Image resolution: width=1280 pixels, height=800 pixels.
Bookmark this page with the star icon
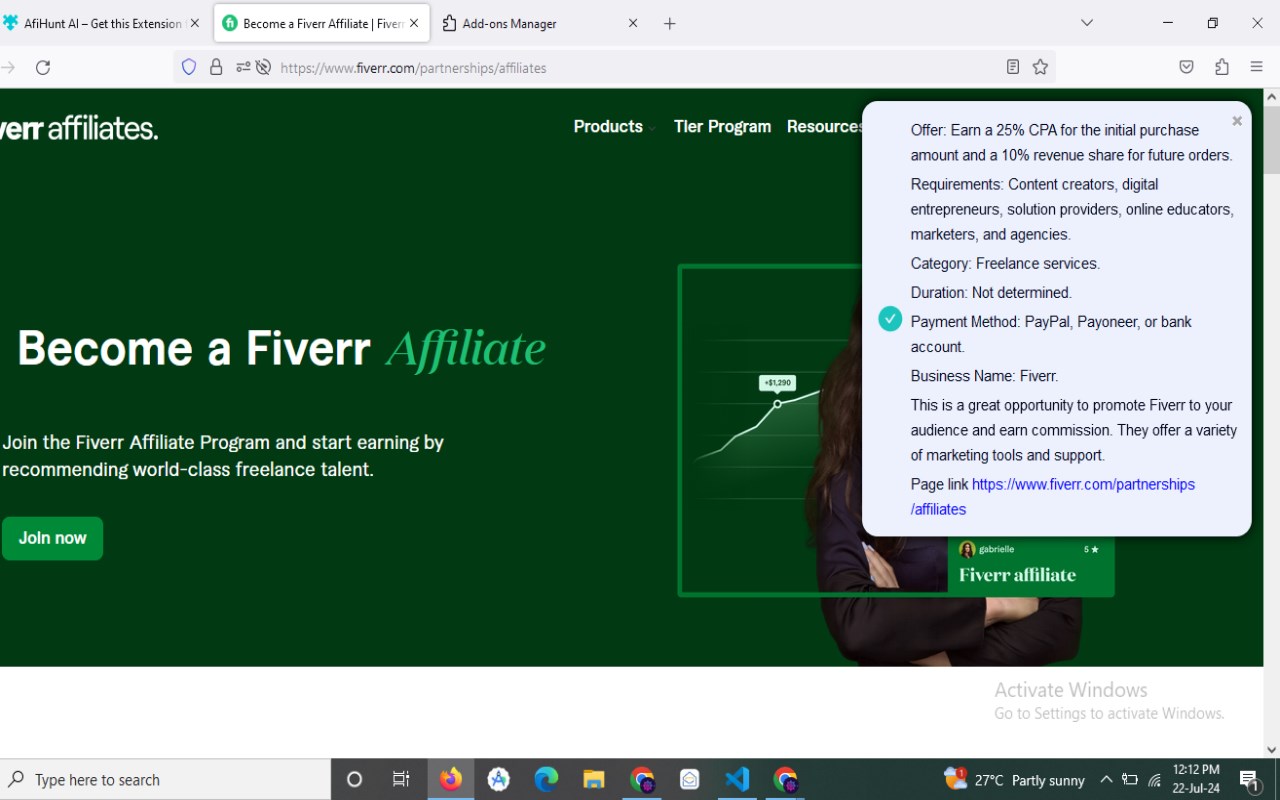pos(1040,67)
